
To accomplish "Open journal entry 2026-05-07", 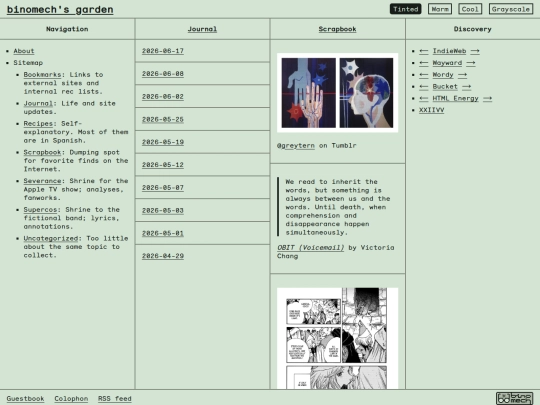I will [163, 188].
